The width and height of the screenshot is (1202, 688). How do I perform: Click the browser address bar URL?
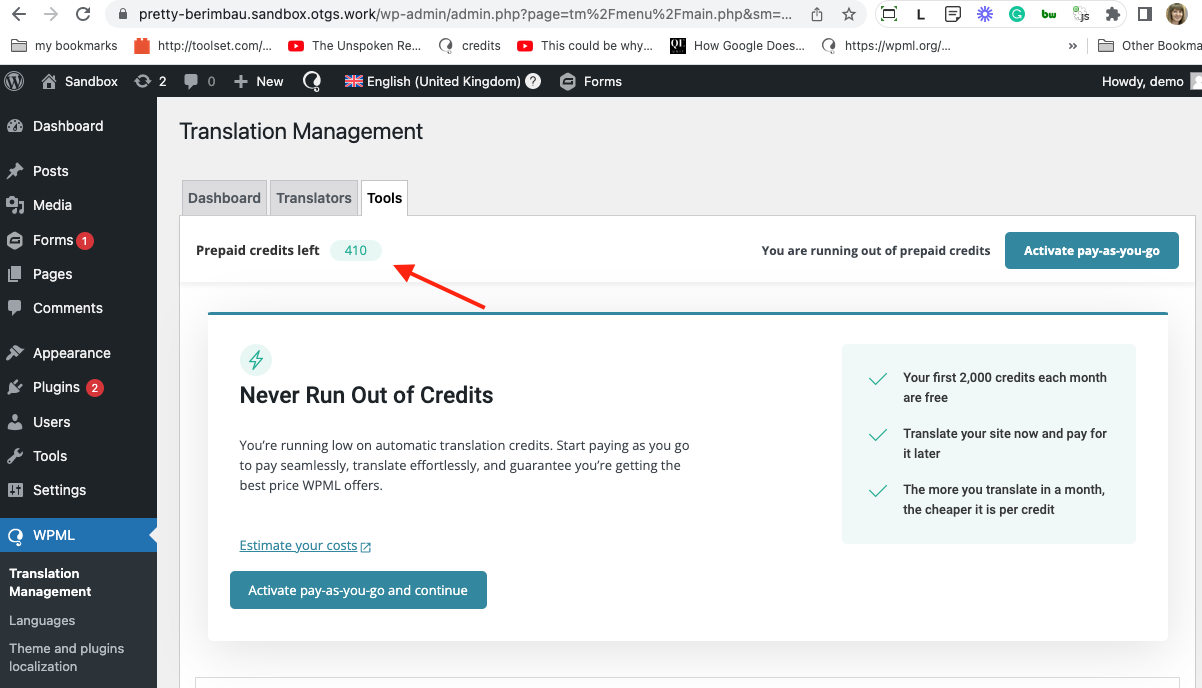click(465, 14)
